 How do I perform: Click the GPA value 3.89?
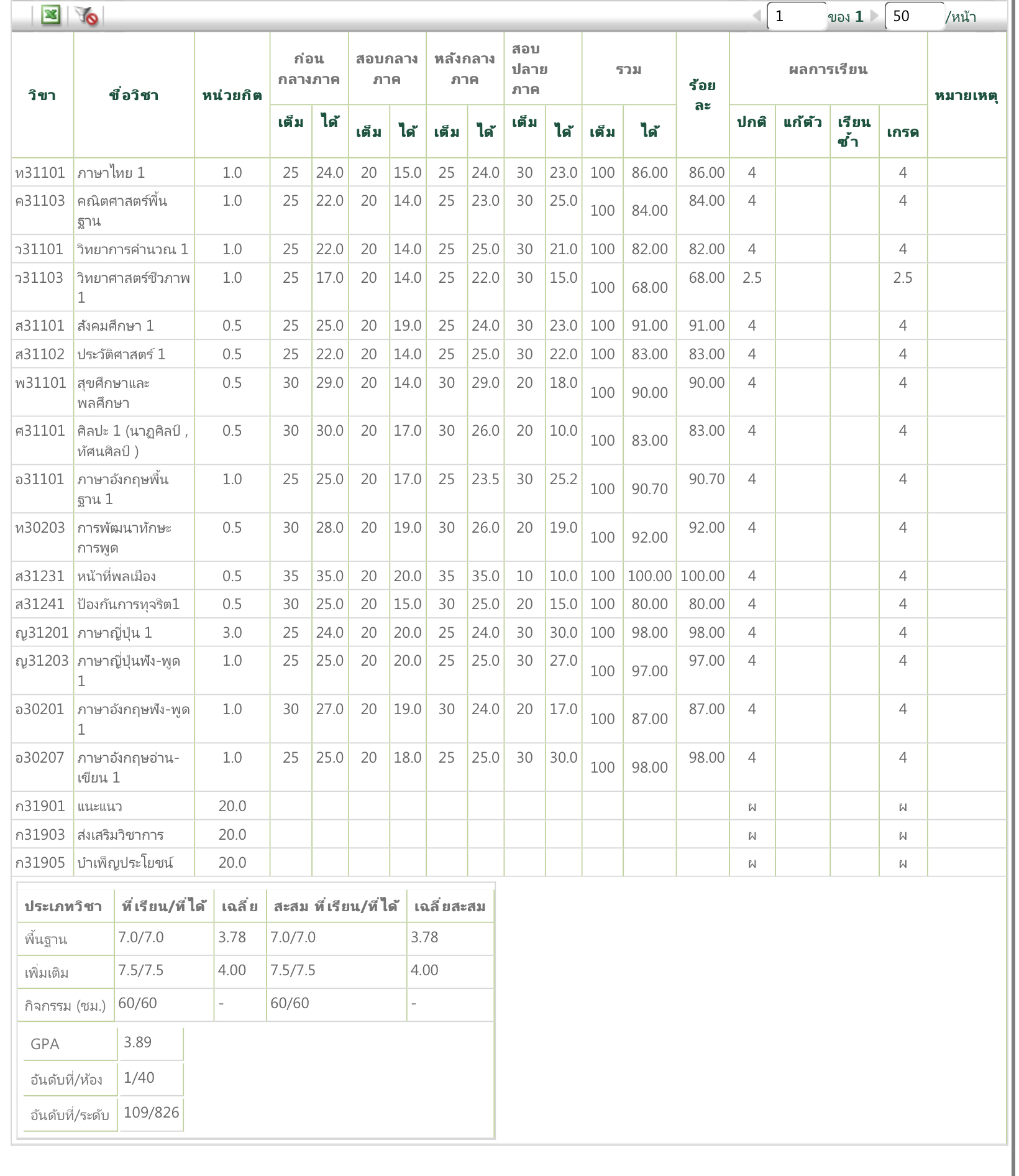pyautogui.click(x=137, y=1042)
